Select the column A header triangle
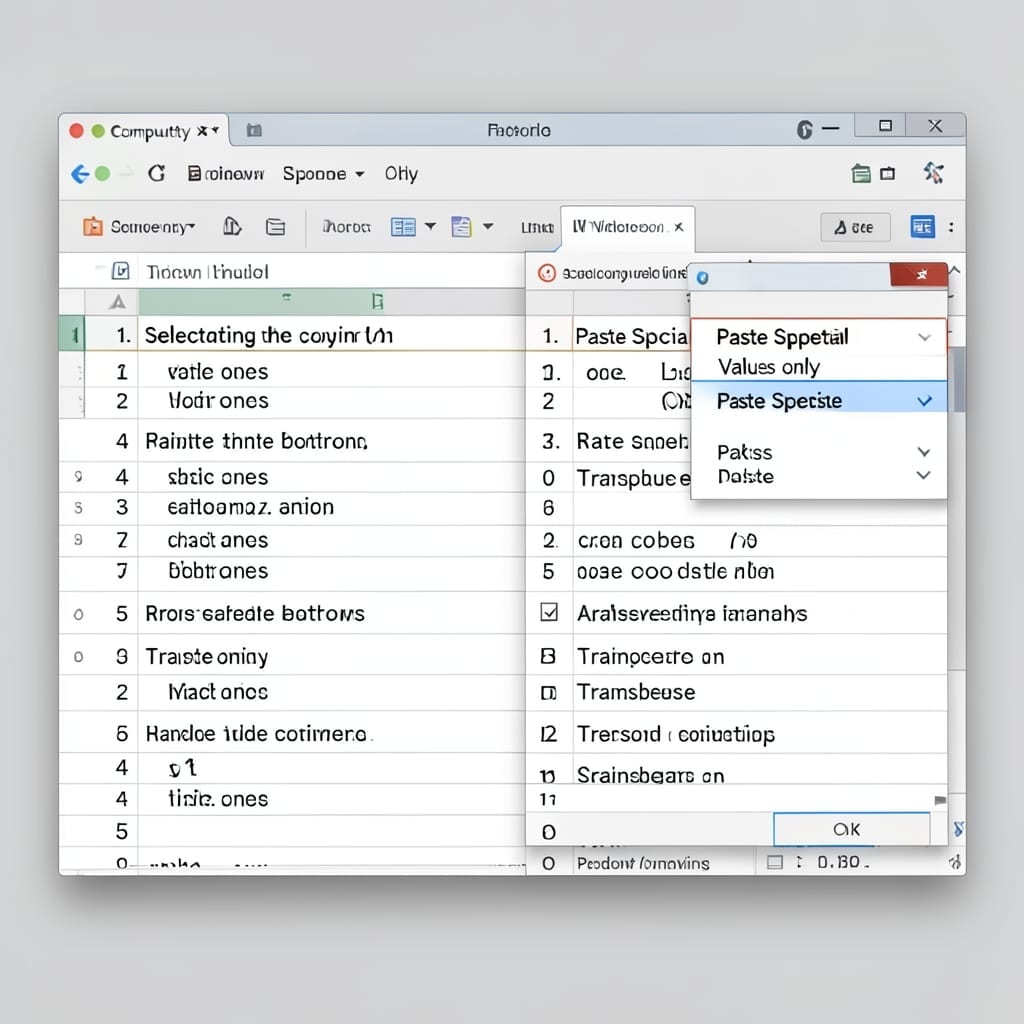The width and height of the screenshot is (1024, 1024). (118, 302)
